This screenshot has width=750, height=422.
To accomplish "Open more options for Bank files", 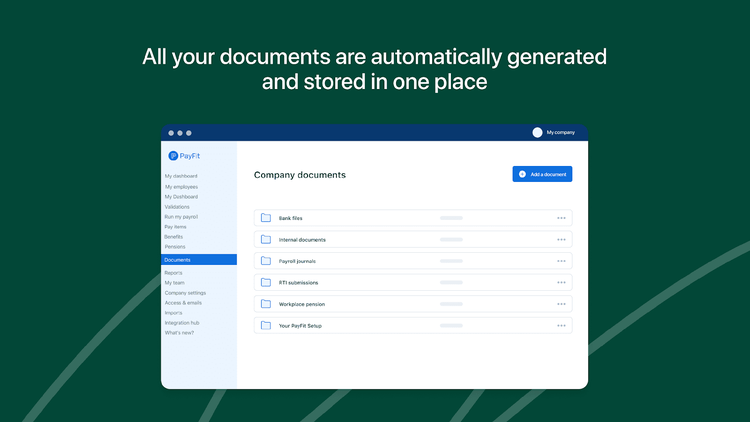I will click(x=561, y=218).
